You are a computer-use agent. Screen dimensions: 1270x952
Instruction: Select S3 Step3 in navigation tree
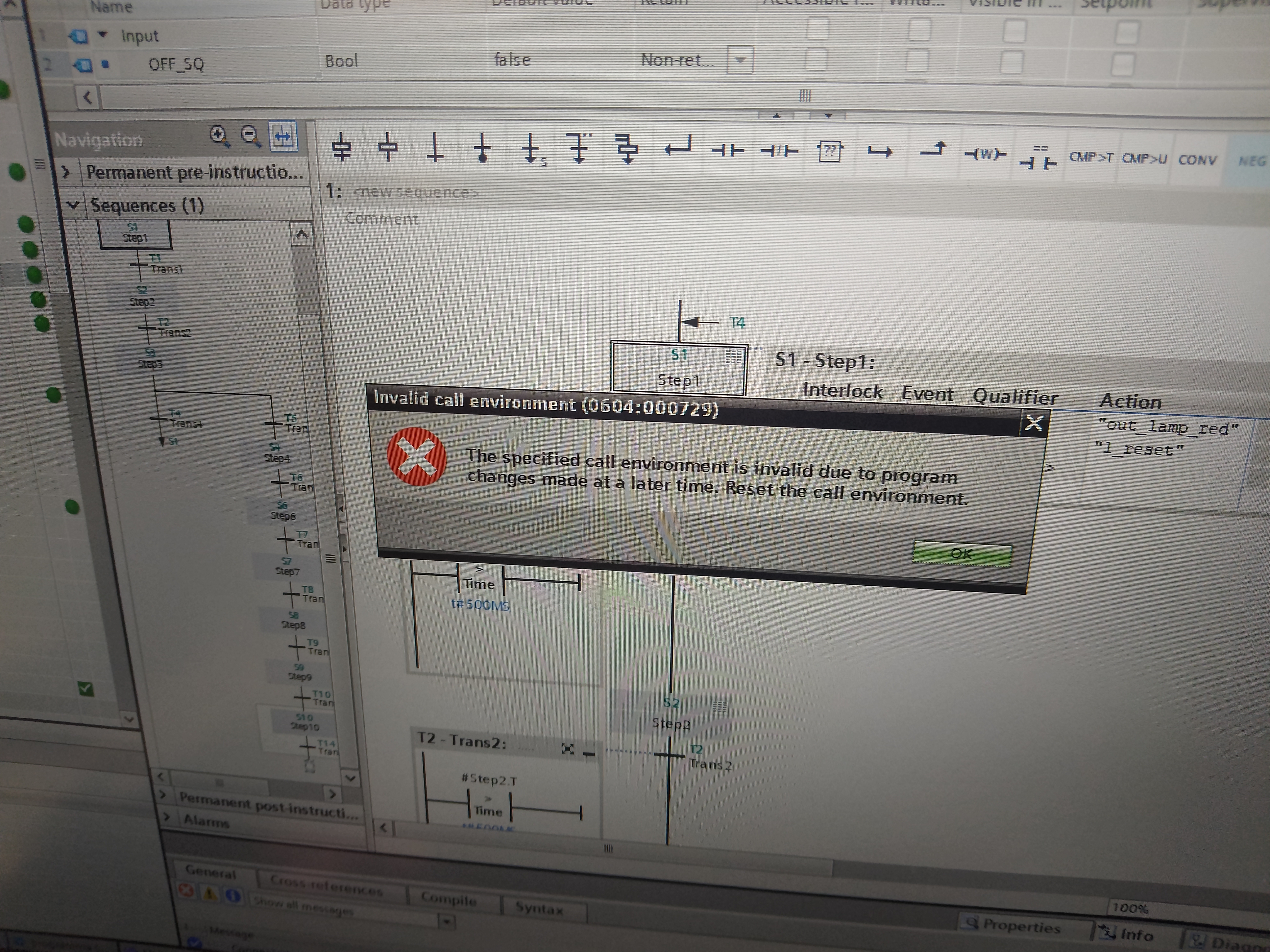click(150, 359)
